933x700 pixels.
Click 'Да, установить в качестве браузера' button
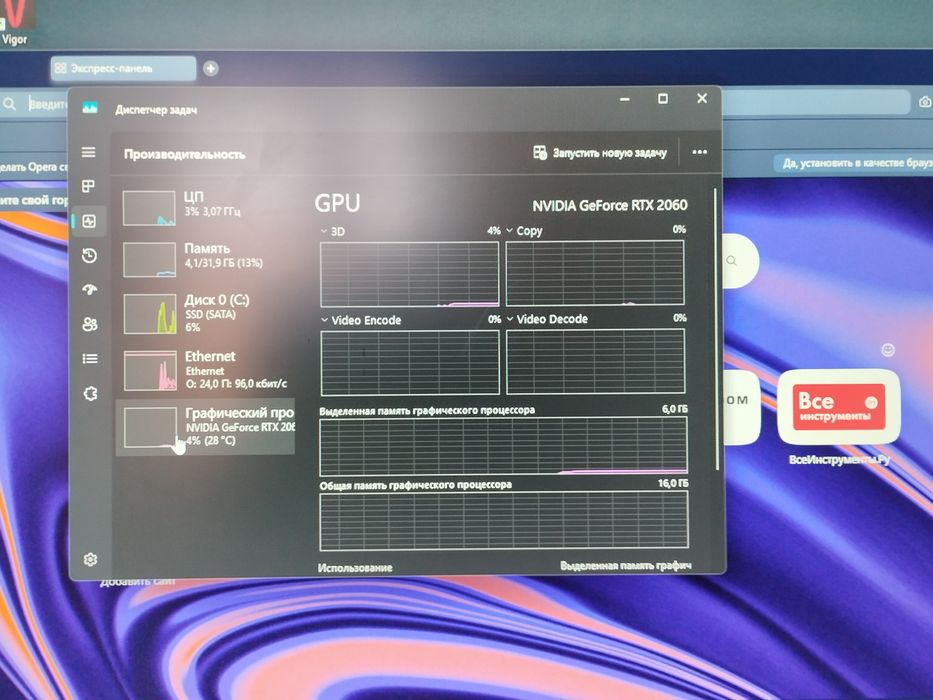(x=856, y=162)
